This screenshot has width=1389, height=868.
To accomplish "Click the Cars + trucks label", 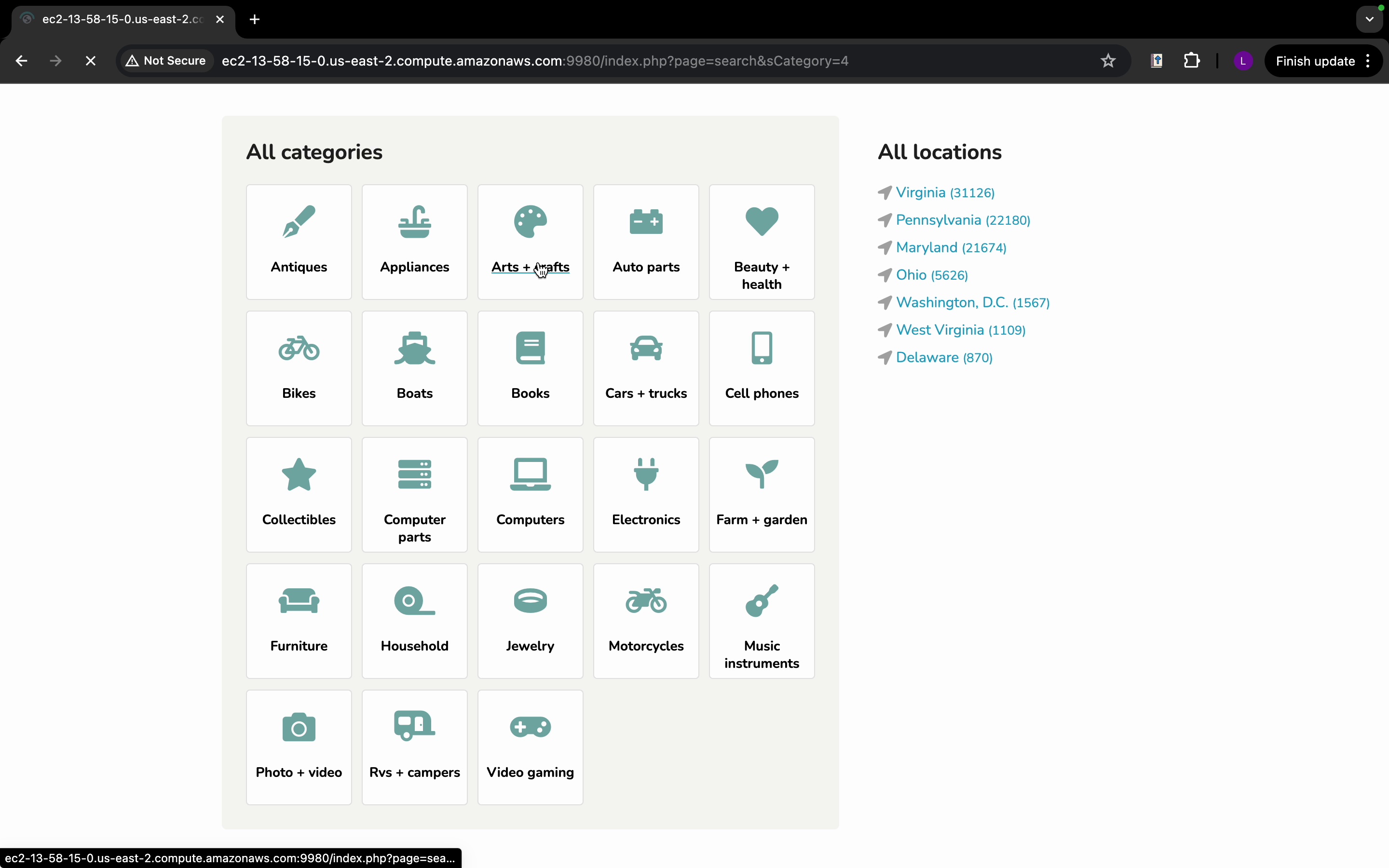I will pos(646,393).
